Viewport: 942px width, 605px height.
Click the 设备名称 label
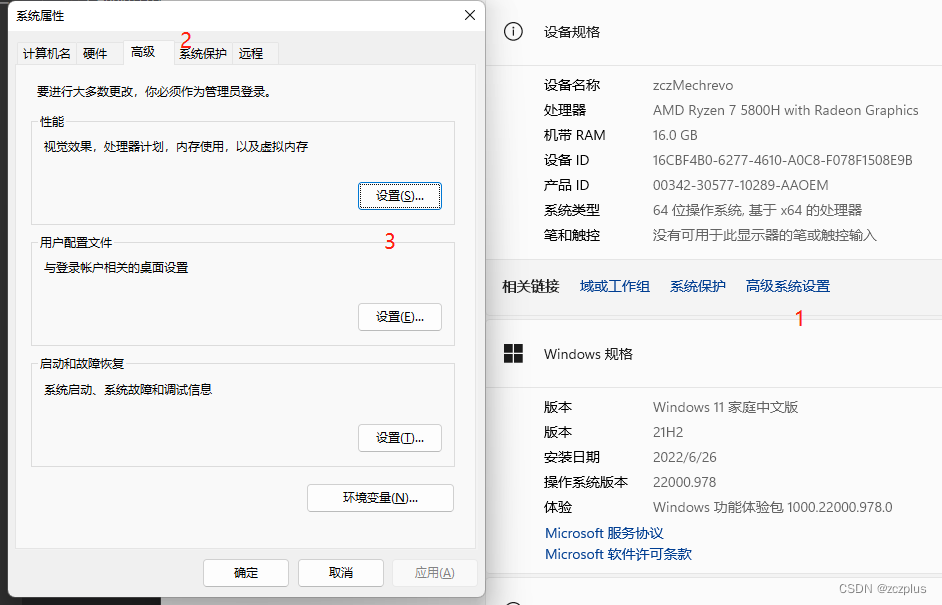571,85
